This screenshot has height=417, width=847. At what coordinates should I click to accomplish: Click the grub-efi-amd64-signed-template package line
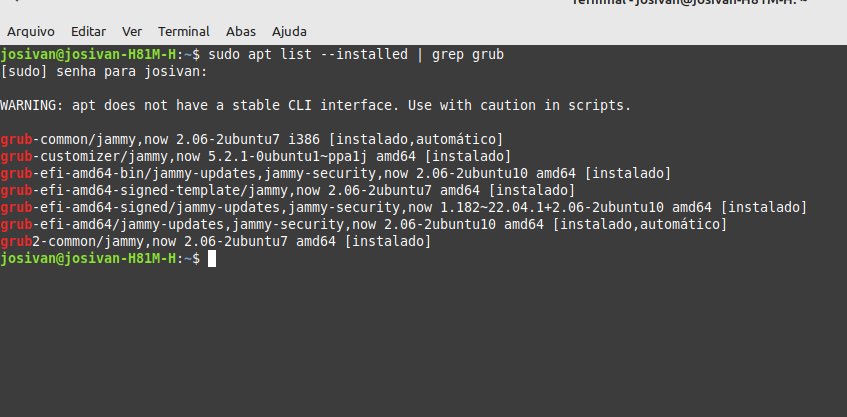pos(287,190)
